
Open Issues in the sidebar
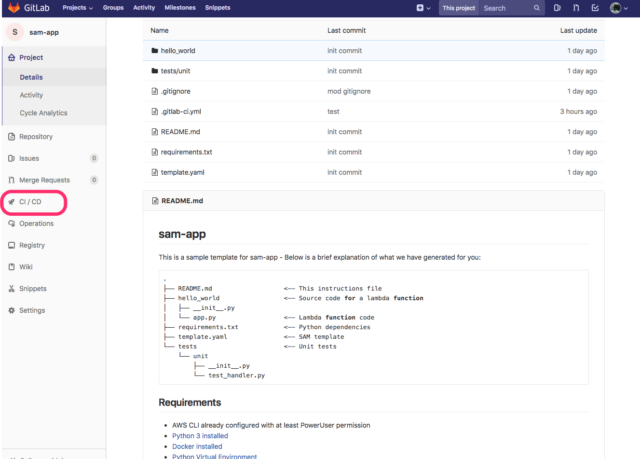(x=29, y=158)
